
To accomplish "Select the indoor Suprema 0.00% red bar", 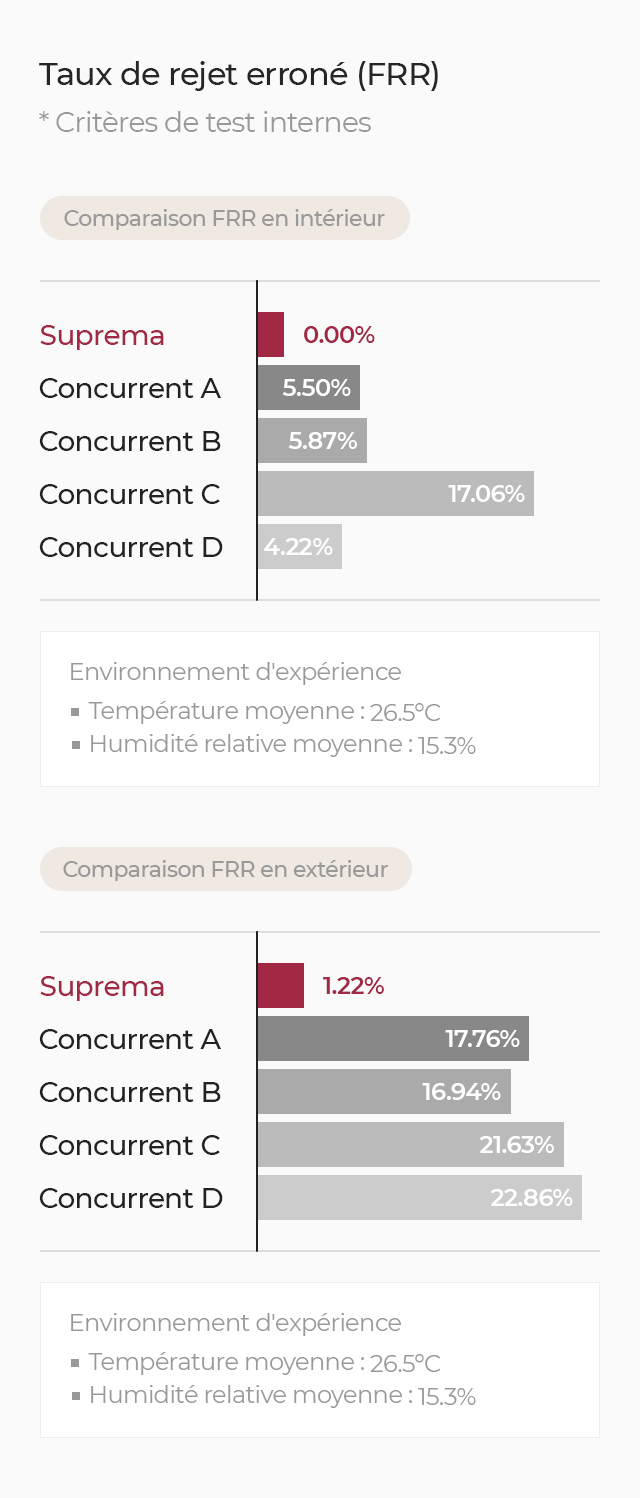I will 271,335.
